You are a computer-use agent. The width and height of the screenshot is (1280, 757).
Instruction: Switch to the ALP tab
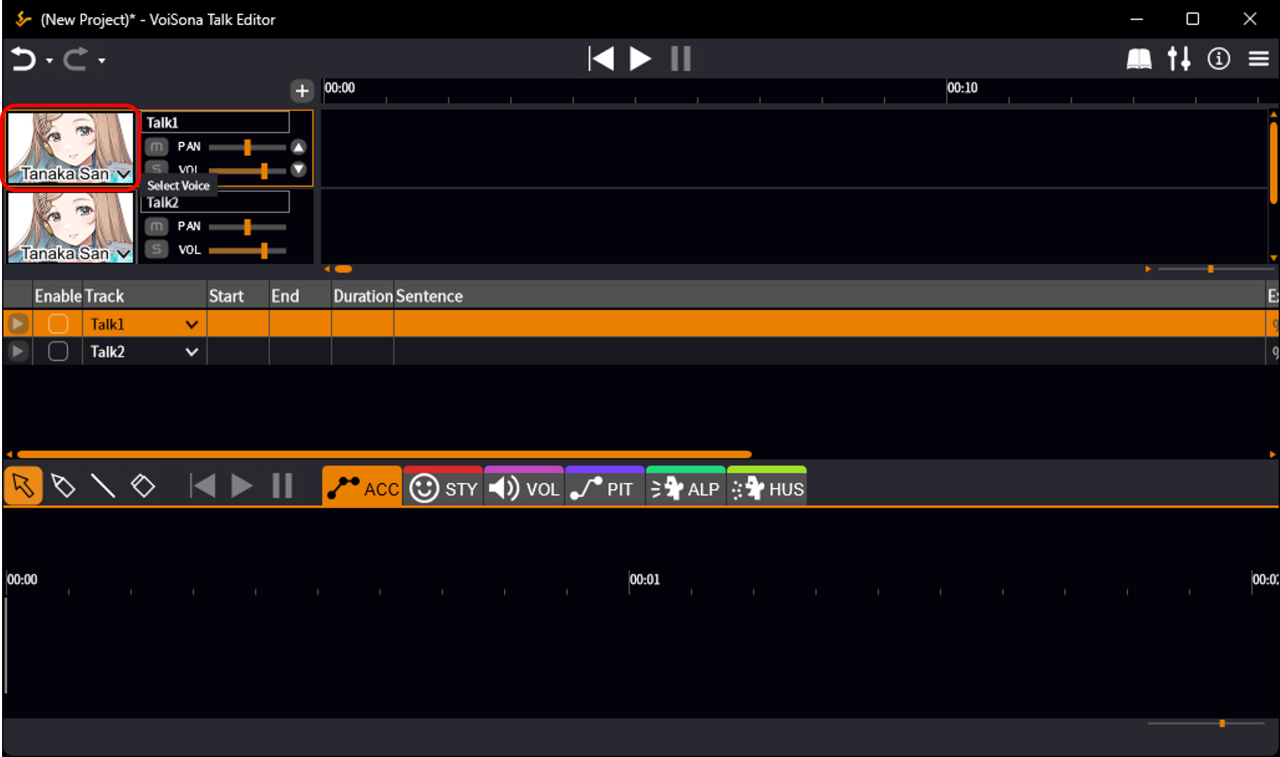[x=686, y=487]
